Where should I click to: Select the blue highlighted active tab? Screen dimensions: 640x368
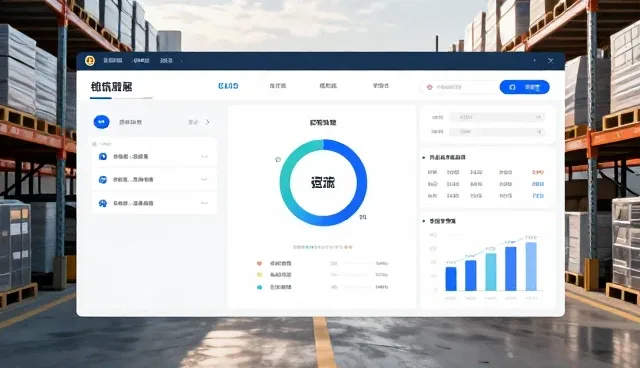pyautogui.click(x=228, y=86)
